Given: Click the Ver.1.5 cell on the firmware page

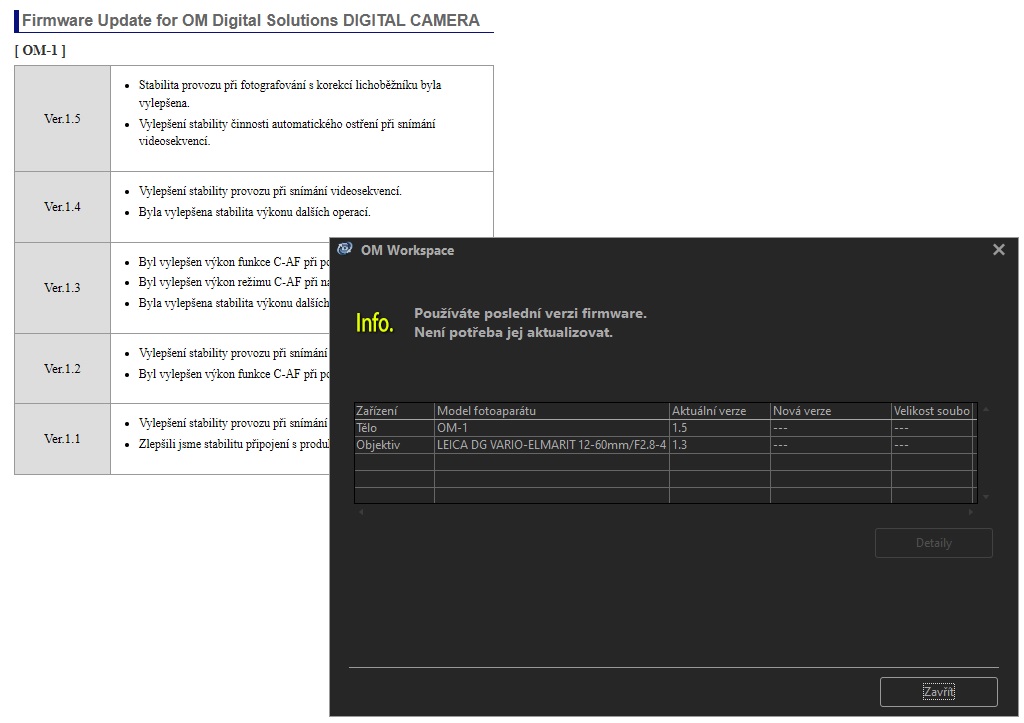Looking at the screenshot, I should pos(62,119).
